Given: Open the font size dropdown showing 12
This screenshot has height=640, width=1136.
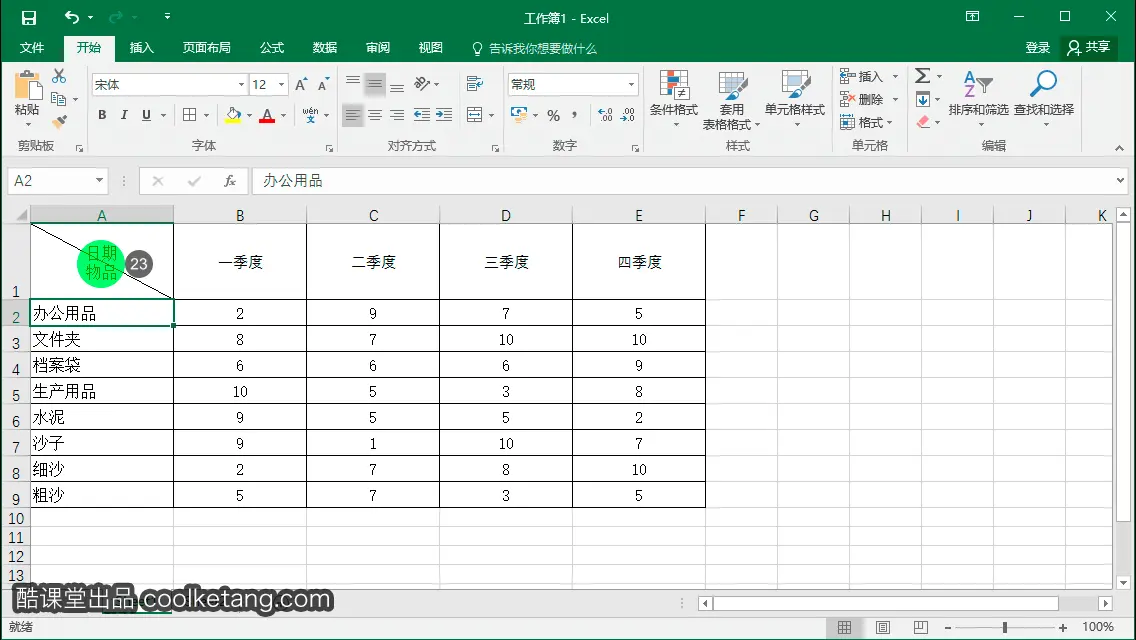Looking at the screenshot, I should (x=282, y=85).
